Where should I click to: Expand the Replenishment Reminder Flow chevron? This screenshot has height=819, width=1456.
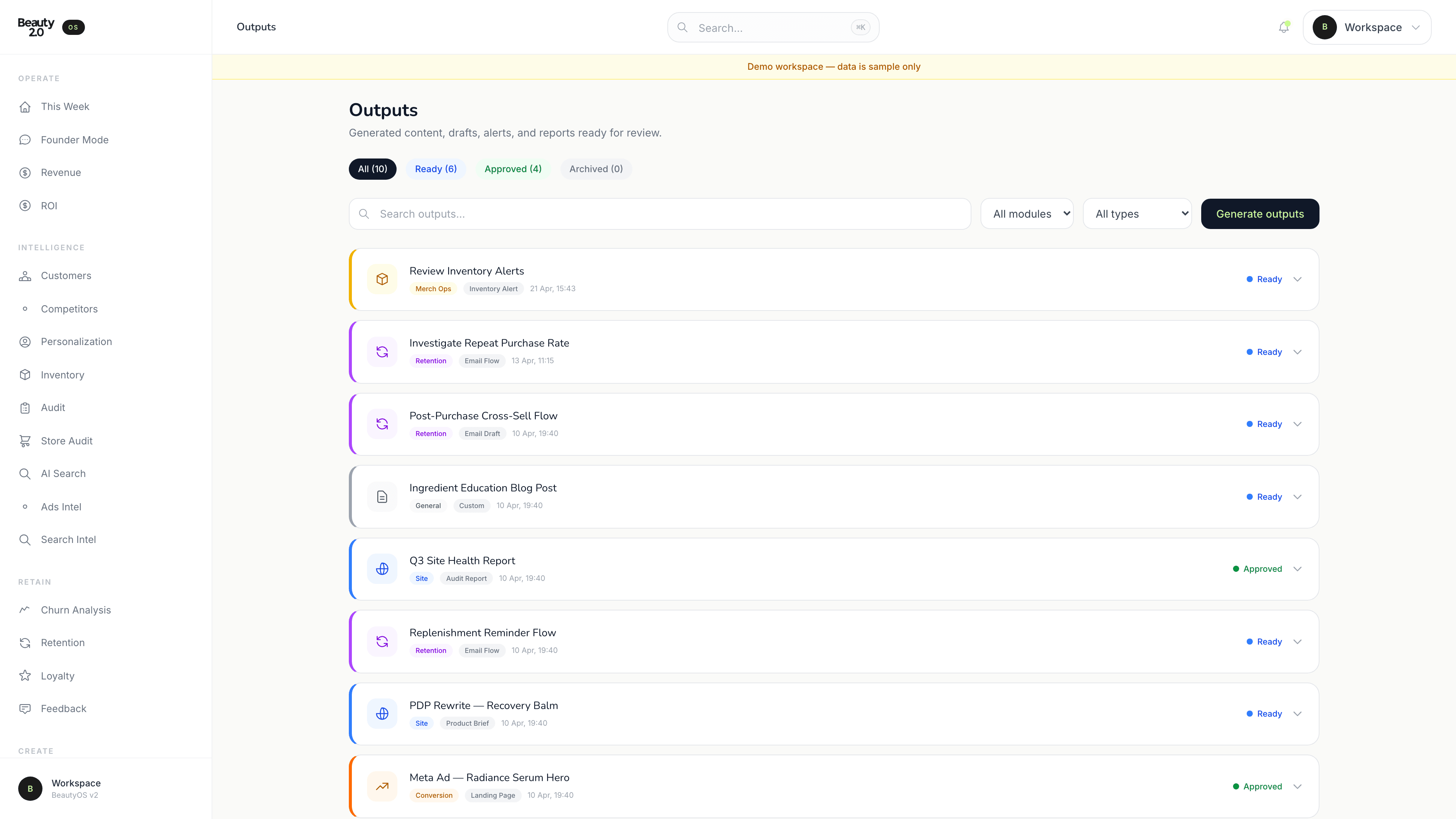click(x=1298, y=642)
